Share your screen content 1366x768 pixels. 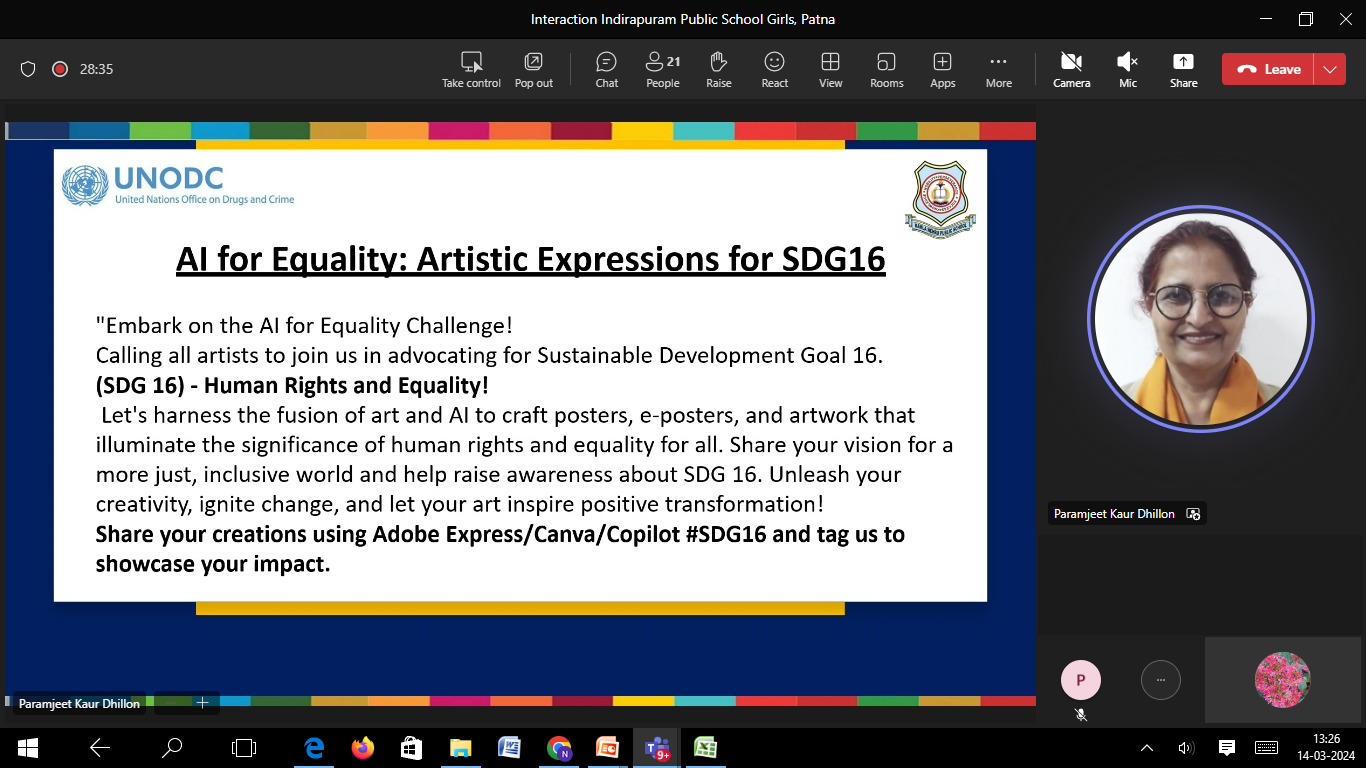[1184, 70]
